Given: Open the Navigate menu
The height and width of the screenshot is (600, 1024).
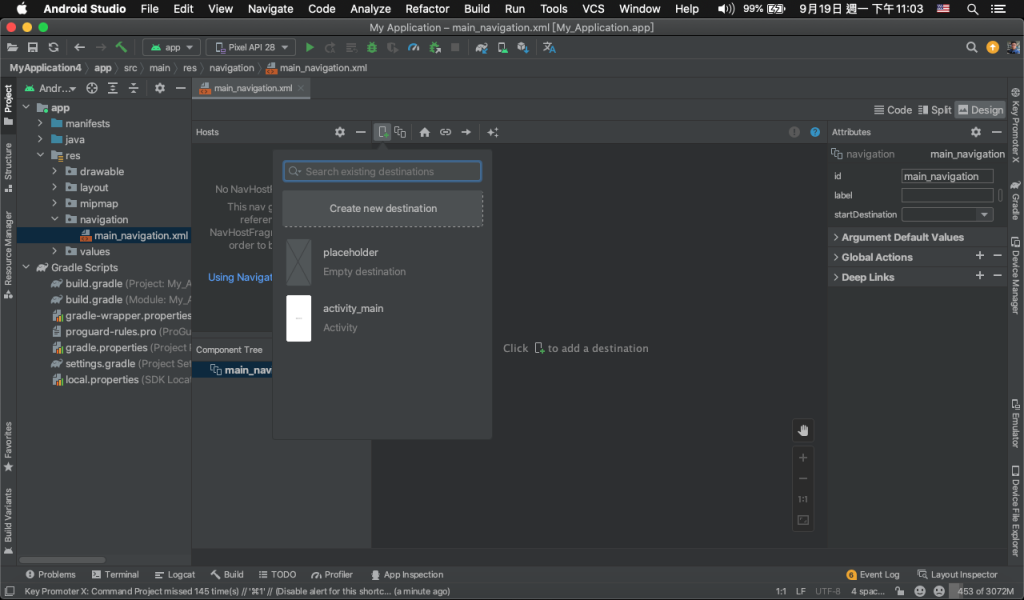Looking at the screenshot, I should click(270, 9).
